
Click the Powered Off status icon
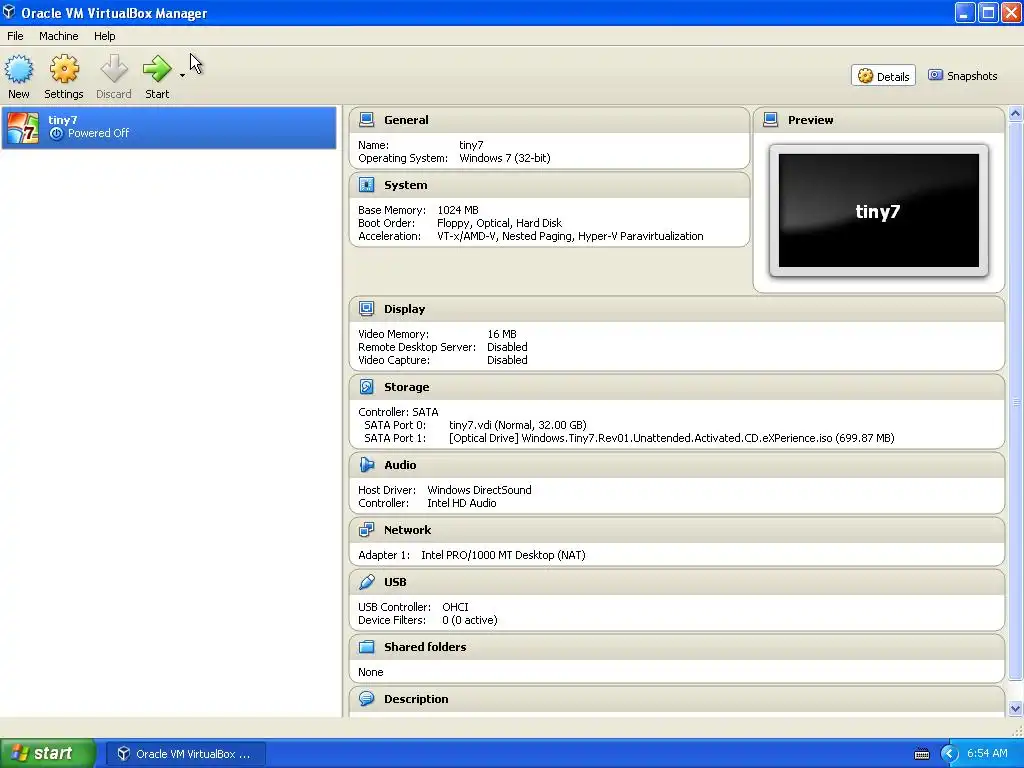56,133
